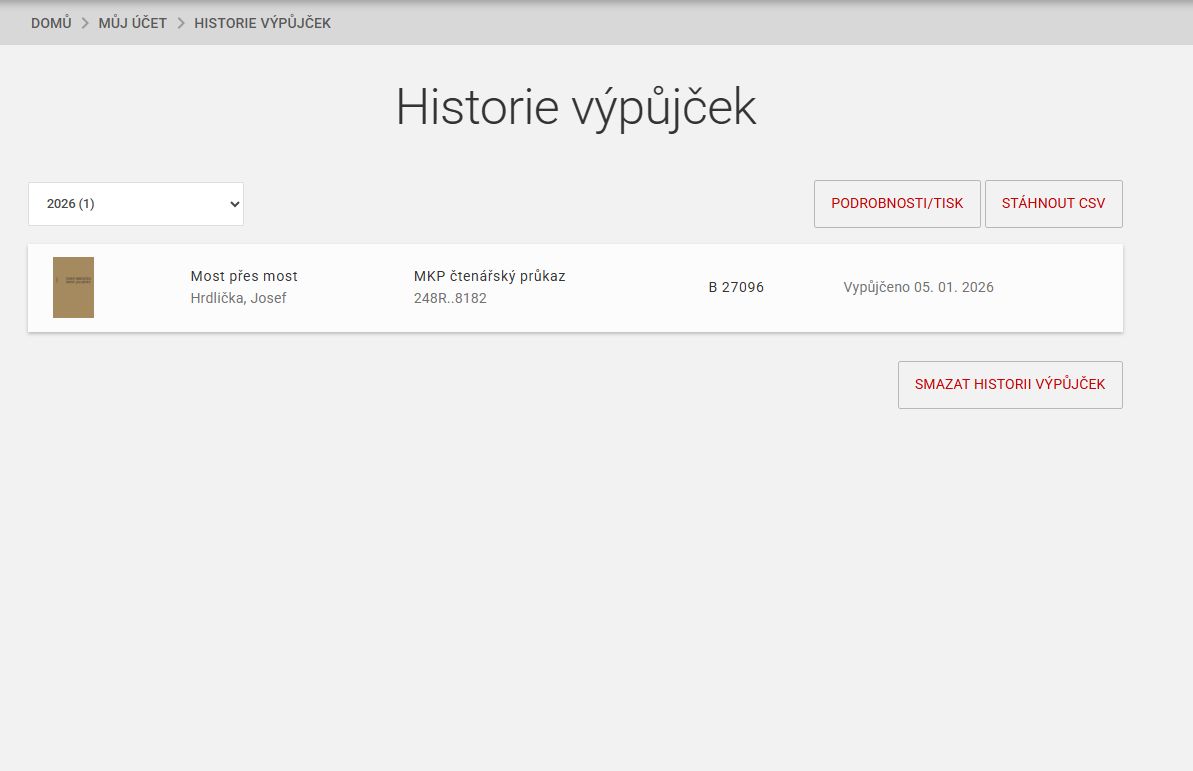Click empty space right of the loan date
This screenshot has width=1193, height=771.
tap(1060, 288)
